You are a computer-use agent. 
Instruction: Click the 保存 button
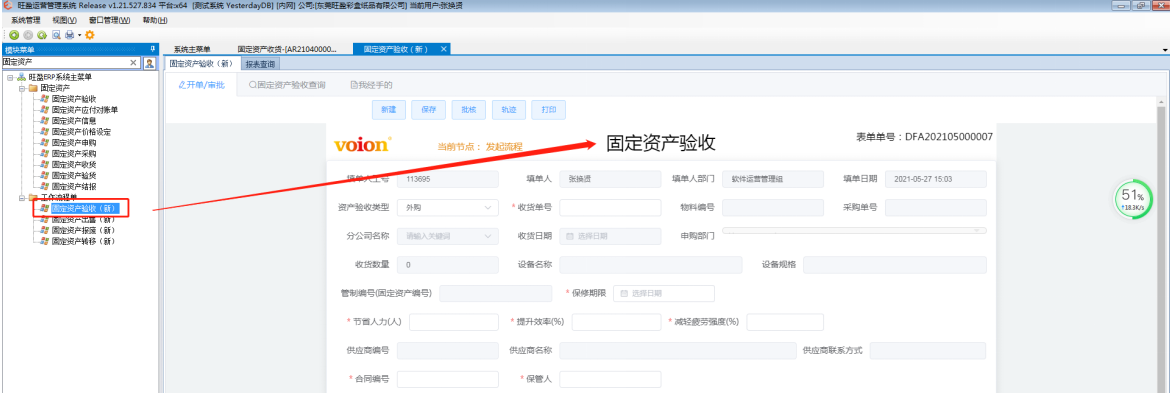click(x=428, y=110)
